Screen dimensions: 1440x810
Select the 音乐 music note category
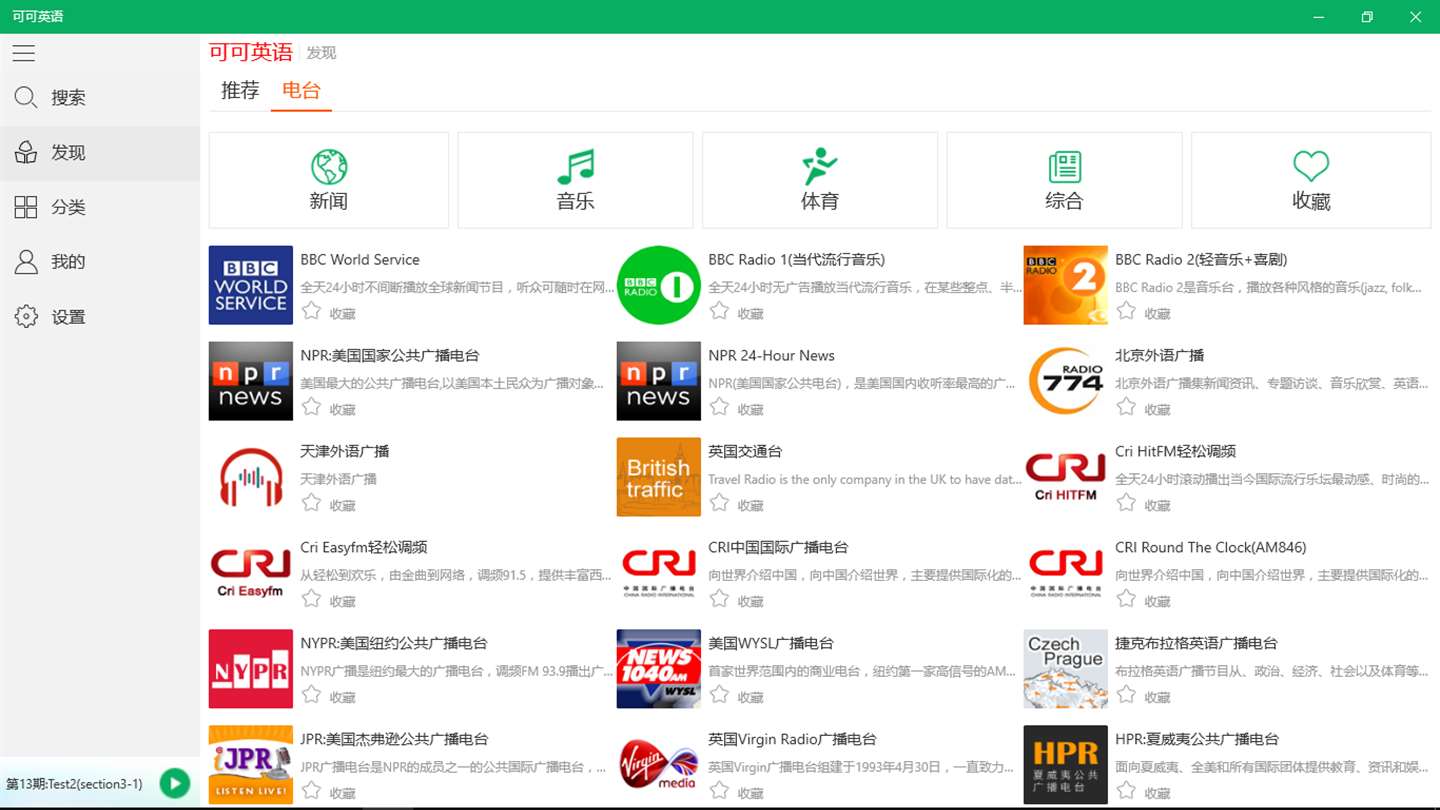click(575, 180)
